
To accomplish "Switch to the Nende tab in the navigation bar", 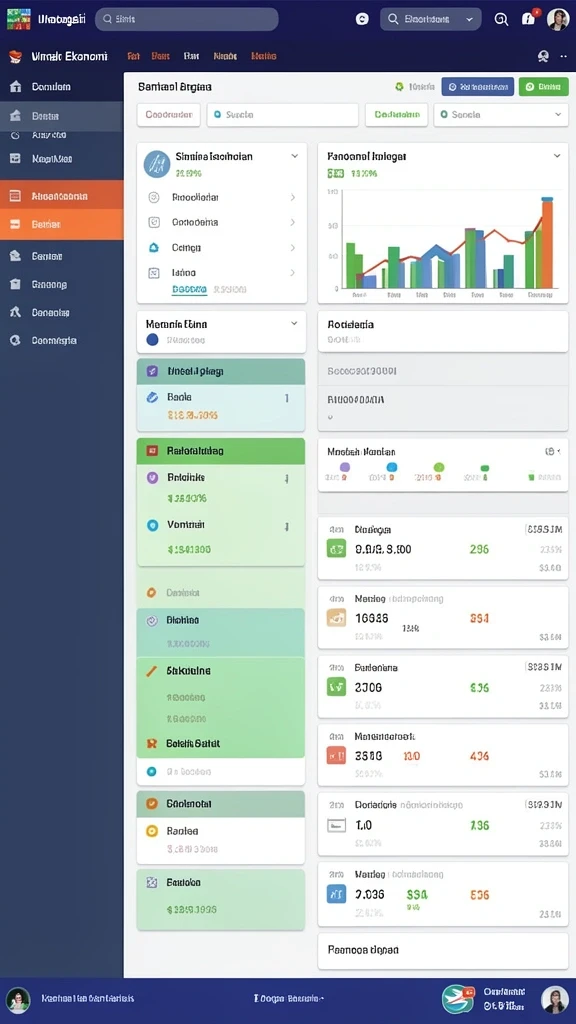I will click(x=225, y=56).
